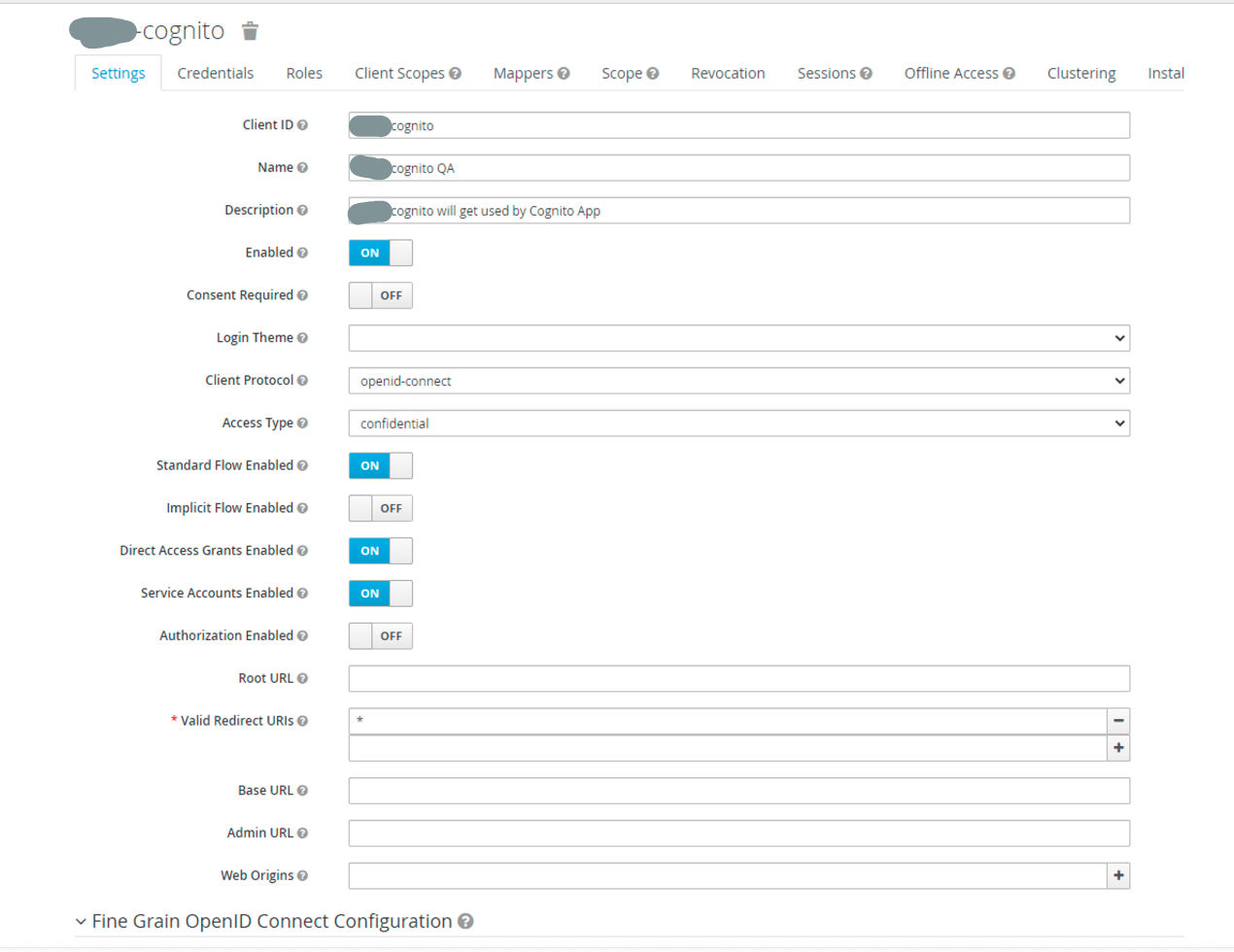This screenshot has height=952, width=1234.
Task: Open the help tooltip on Fine Grain OpenID Connect Configuration
Action: [x=465, y=921]
